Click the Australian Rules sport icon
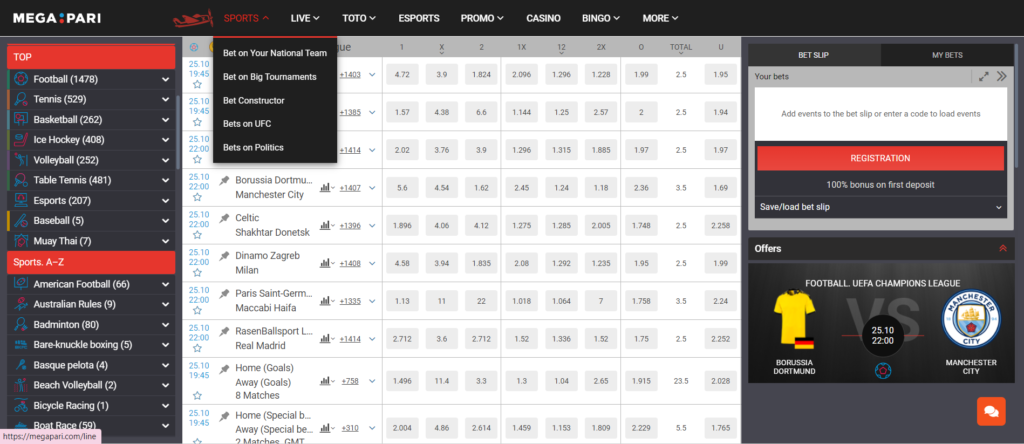1024x444 pixels. coord(21,304)
